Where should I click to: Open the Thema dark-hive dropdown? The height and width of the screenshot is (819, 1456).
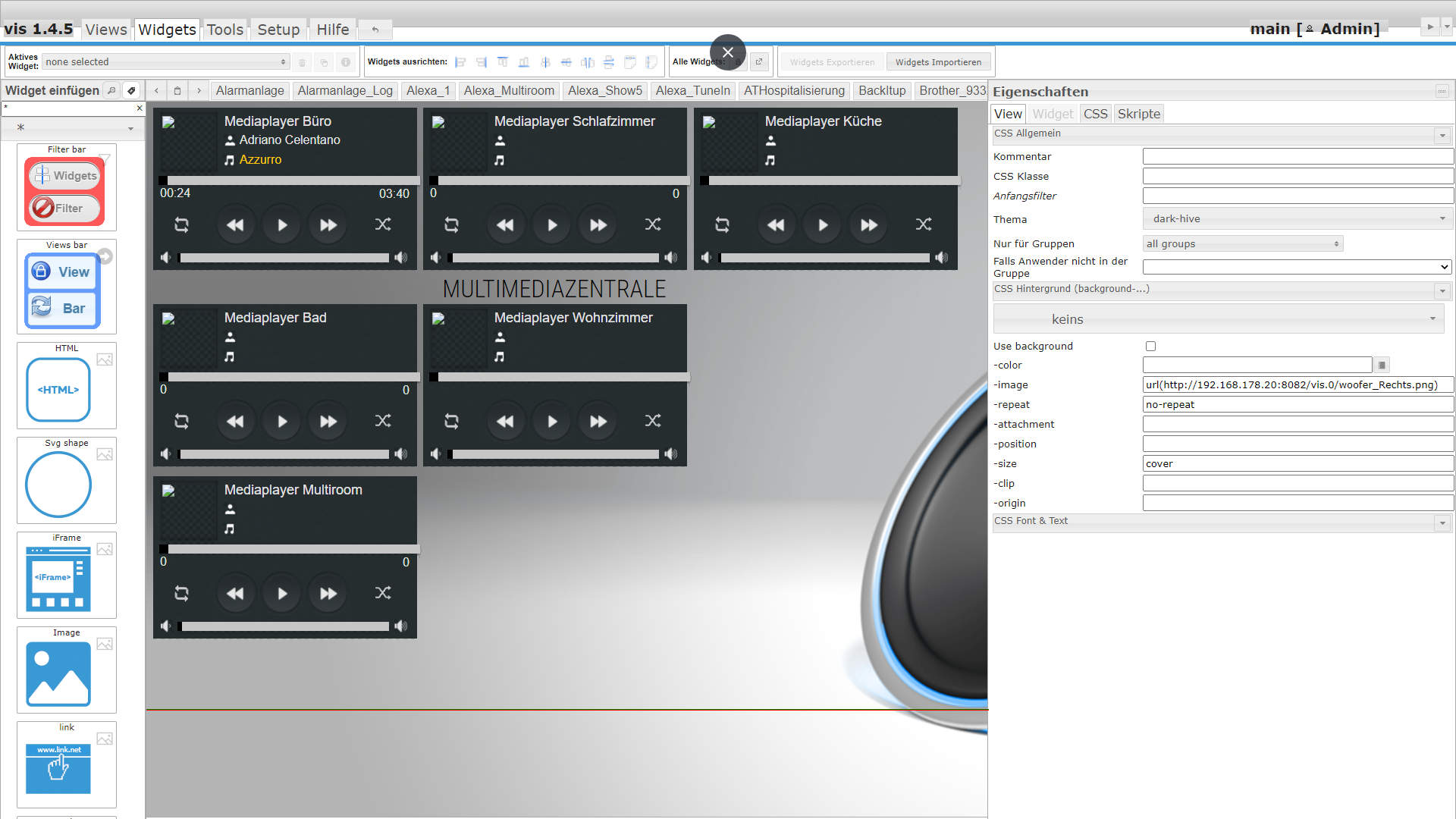pos(1296,218)
